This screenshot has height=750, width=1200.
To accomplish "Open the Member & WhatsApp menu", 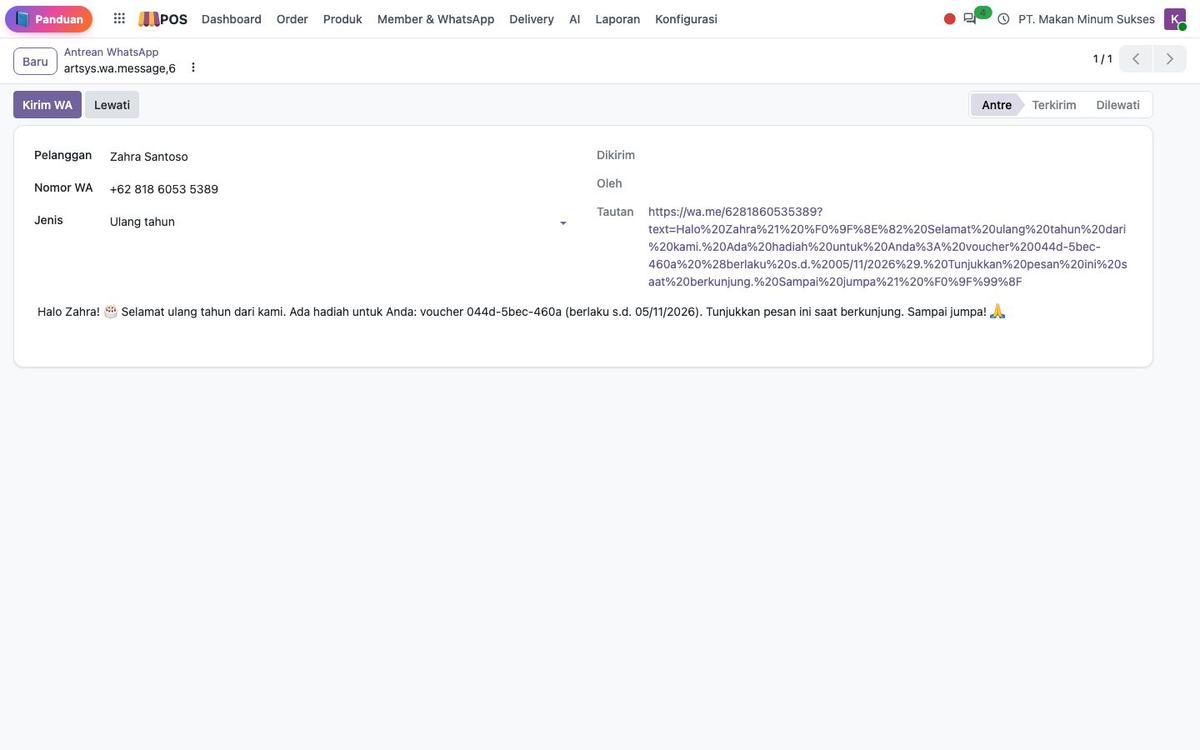I will click(436, 19).
